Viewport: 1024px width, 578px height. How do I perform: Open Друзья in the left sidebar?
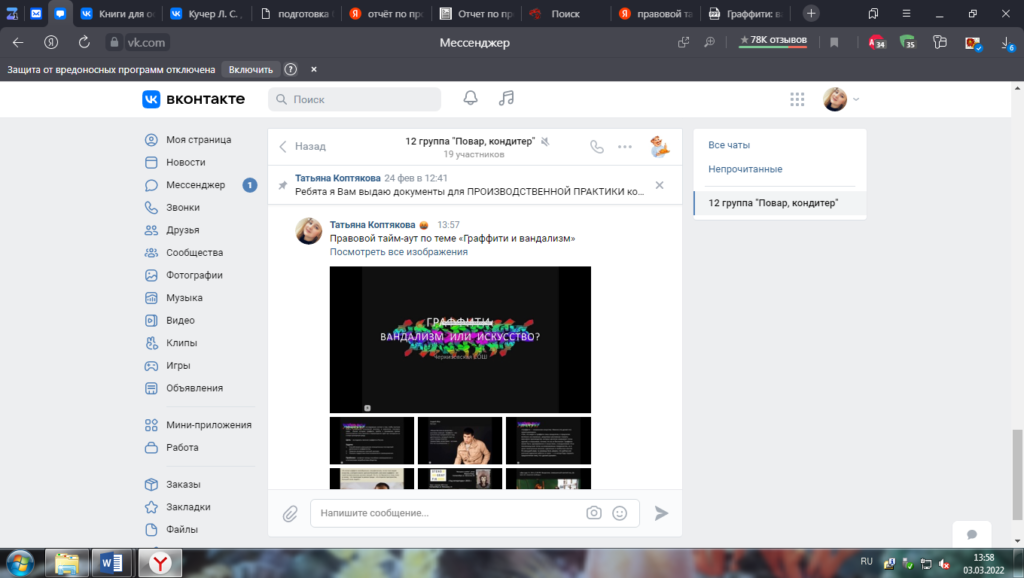(x=183, y=230)
